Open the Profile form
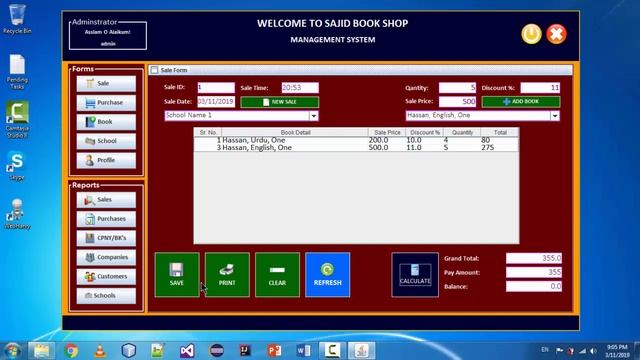Viewport: 640px width, 360px height. click(x=106, y=160)
